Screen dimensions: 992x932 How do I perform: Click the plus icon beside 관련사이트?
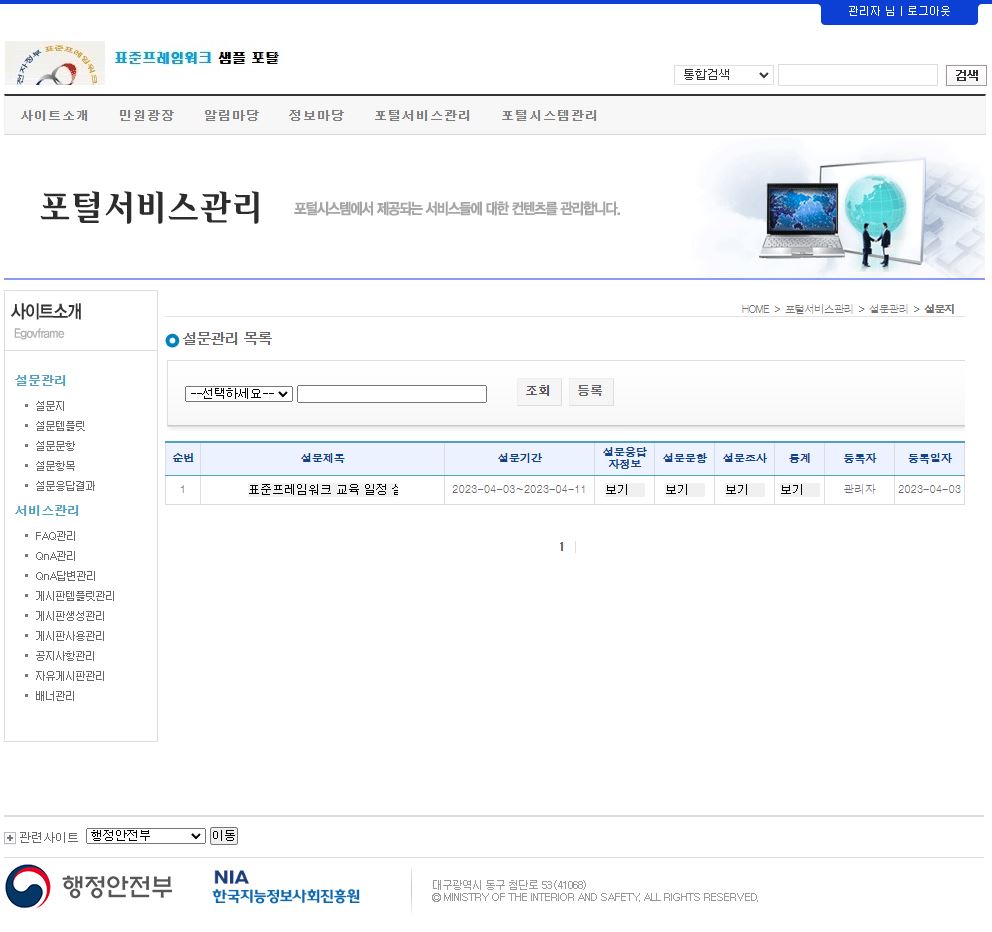[x=10, y=838]
